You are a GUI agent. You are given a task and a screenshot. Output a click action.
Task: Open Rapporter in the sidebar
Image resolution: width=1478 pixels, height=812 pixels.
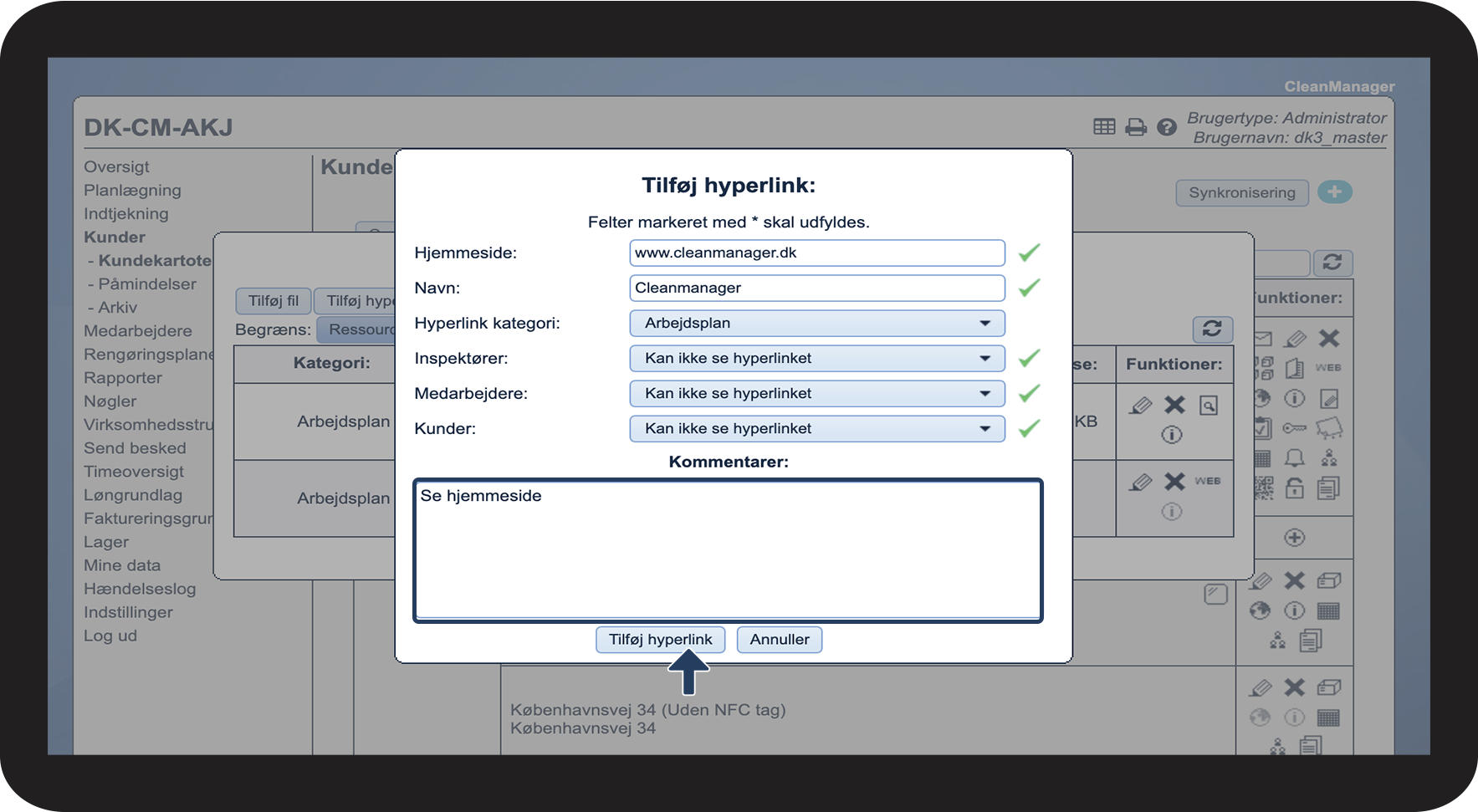pos(123,378)
